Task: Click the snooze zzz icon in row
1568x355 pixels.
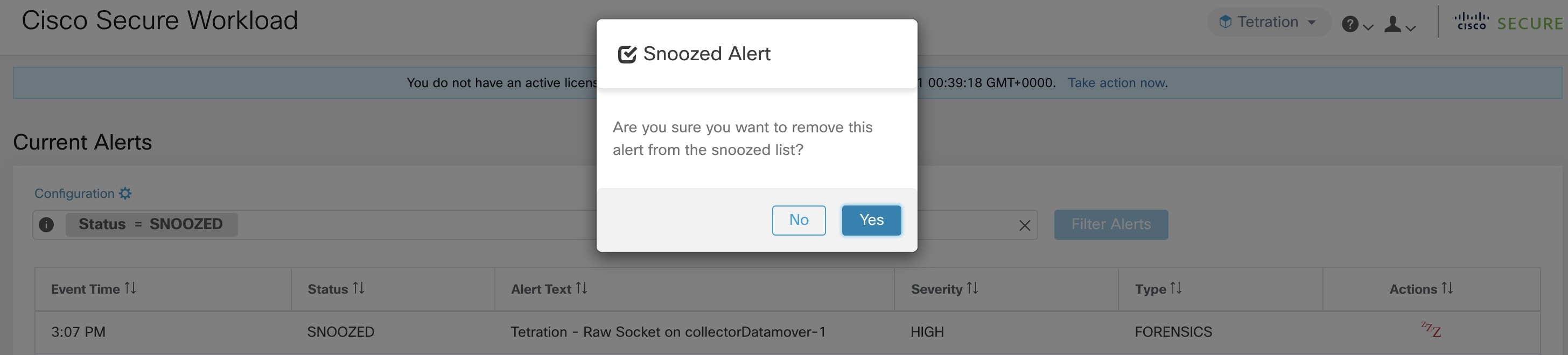Action: pos(1431,330)
